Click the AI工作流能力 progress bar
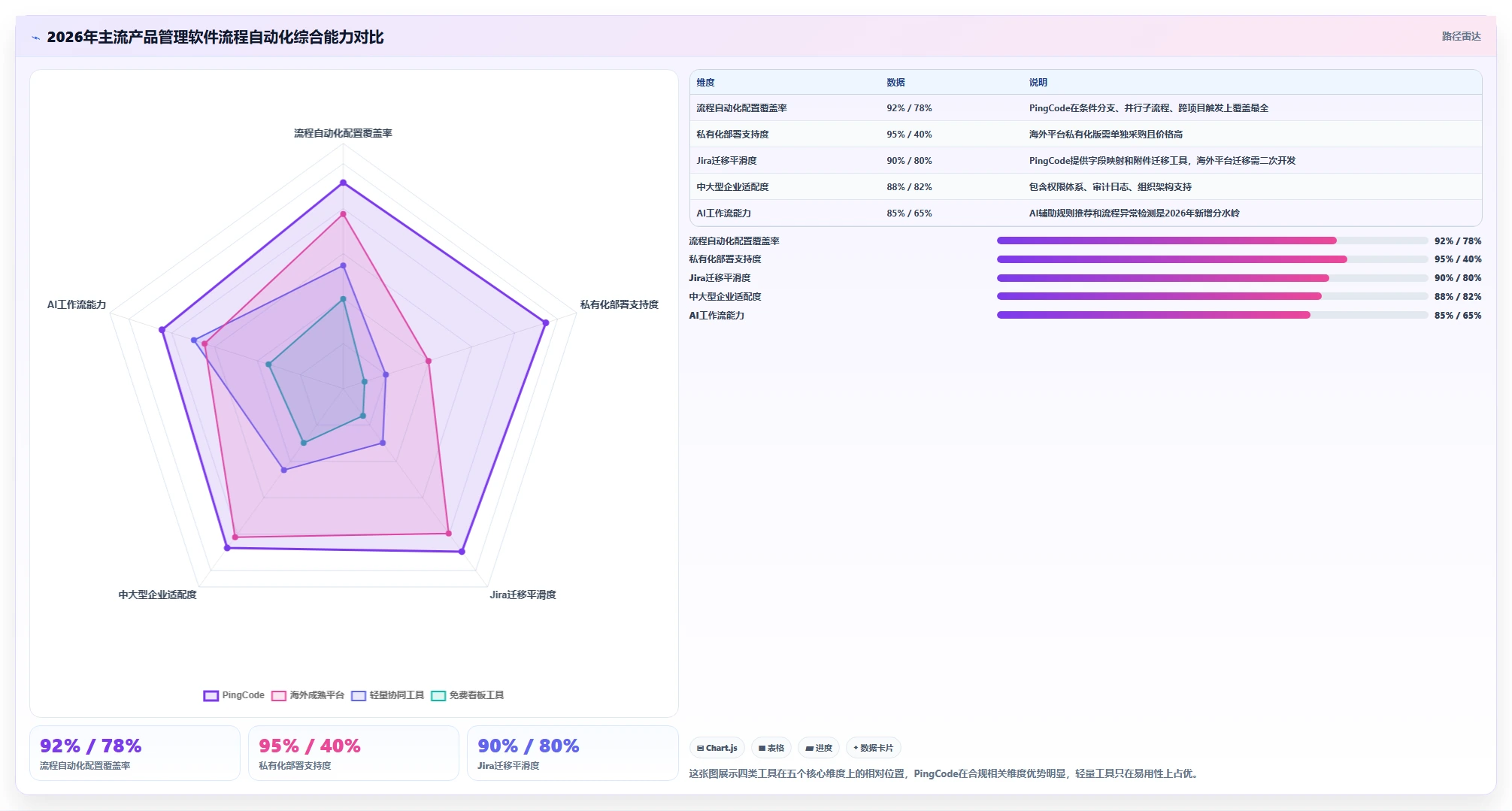Viewport: 1512px width, 811px height. (x=1212, y=316)
